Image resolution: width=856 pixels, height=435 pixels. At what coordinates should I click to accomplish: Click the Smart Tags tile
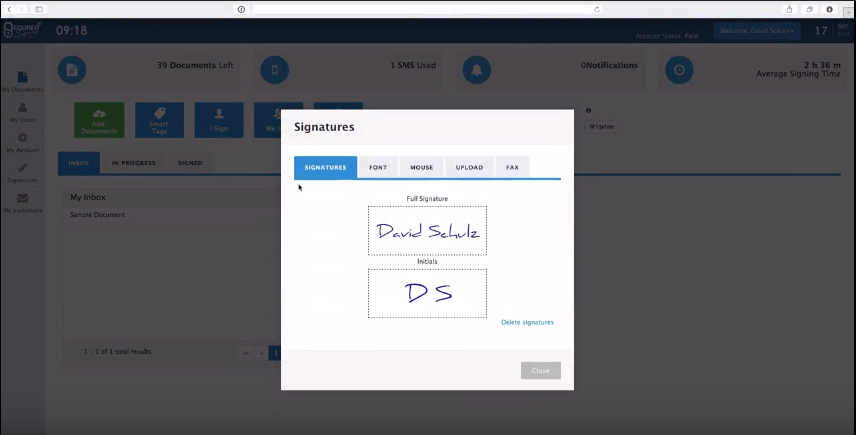click(x=159, y=120)
